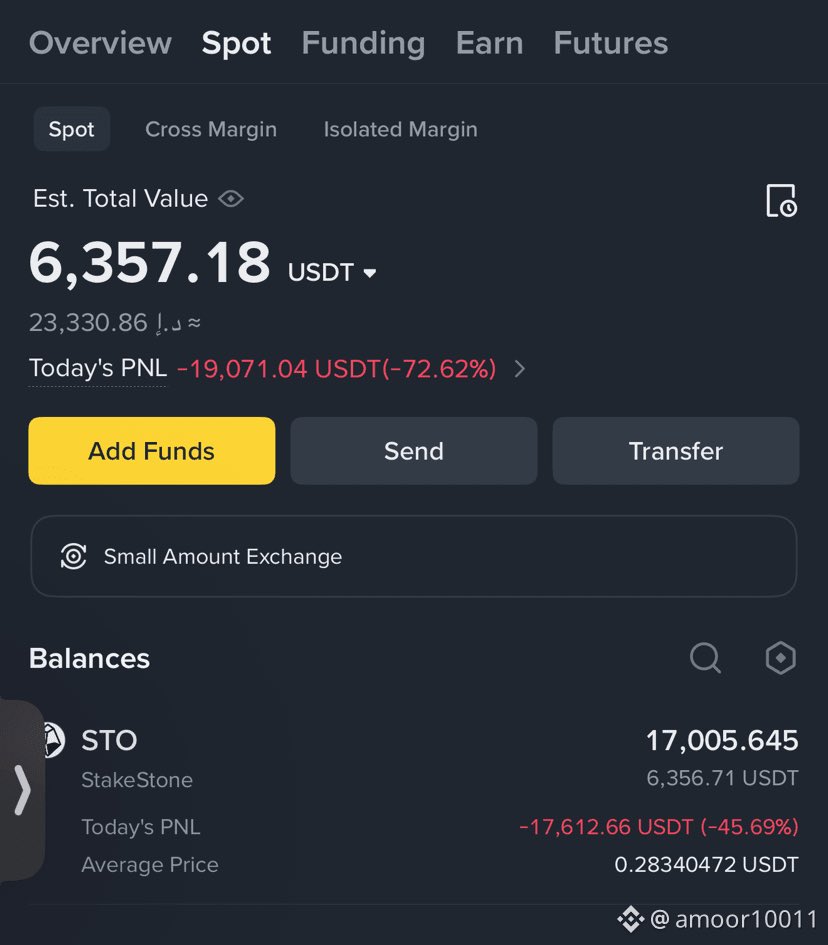The height and width of the screenshot is (945, 828).
Task: Switch to the Overview tab
Action: 100,43
